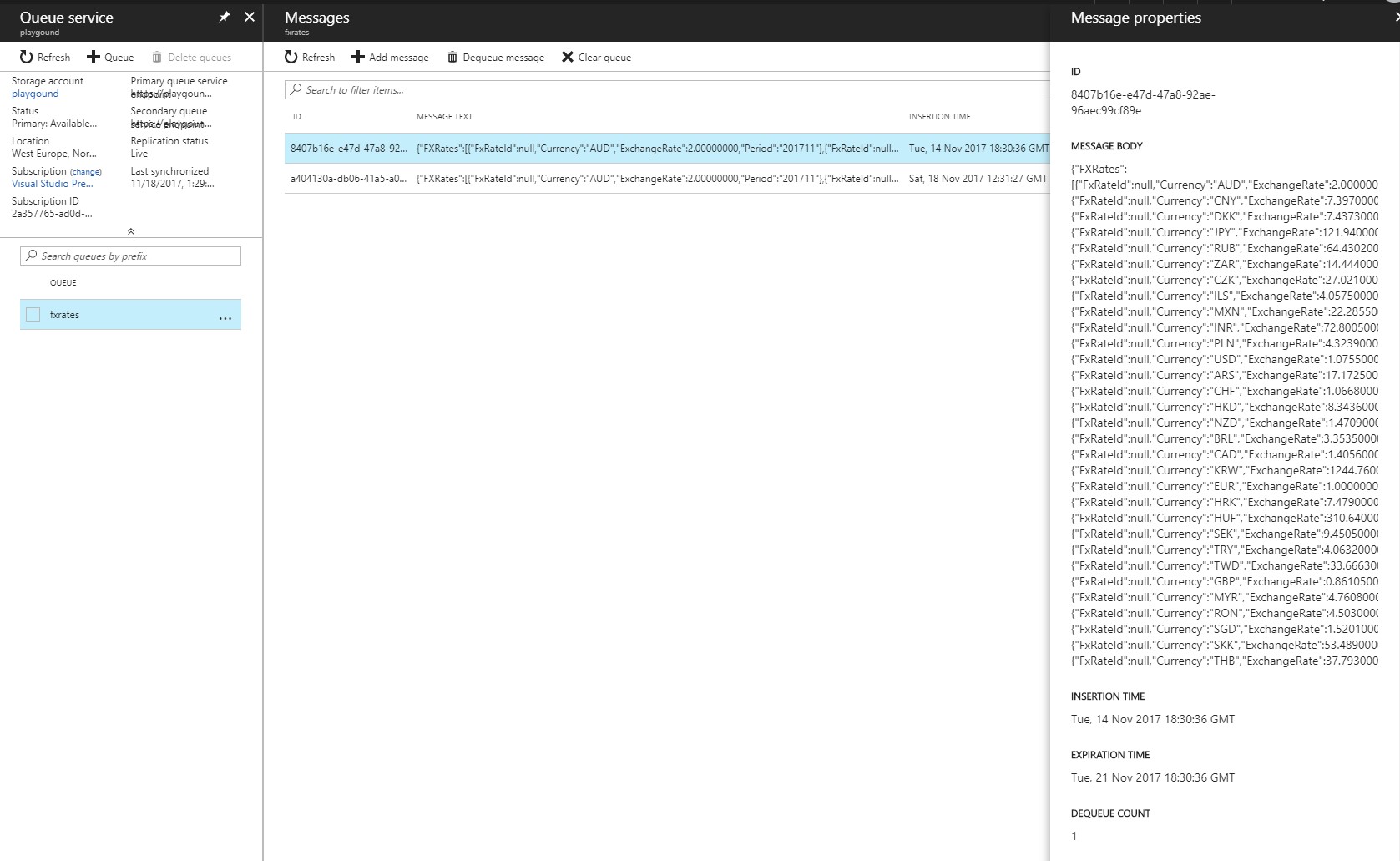The height and width of the screenshot is (861, 1400).
Task: Open Visual Studio Pre... subscription link
Action: coord(52,184)
